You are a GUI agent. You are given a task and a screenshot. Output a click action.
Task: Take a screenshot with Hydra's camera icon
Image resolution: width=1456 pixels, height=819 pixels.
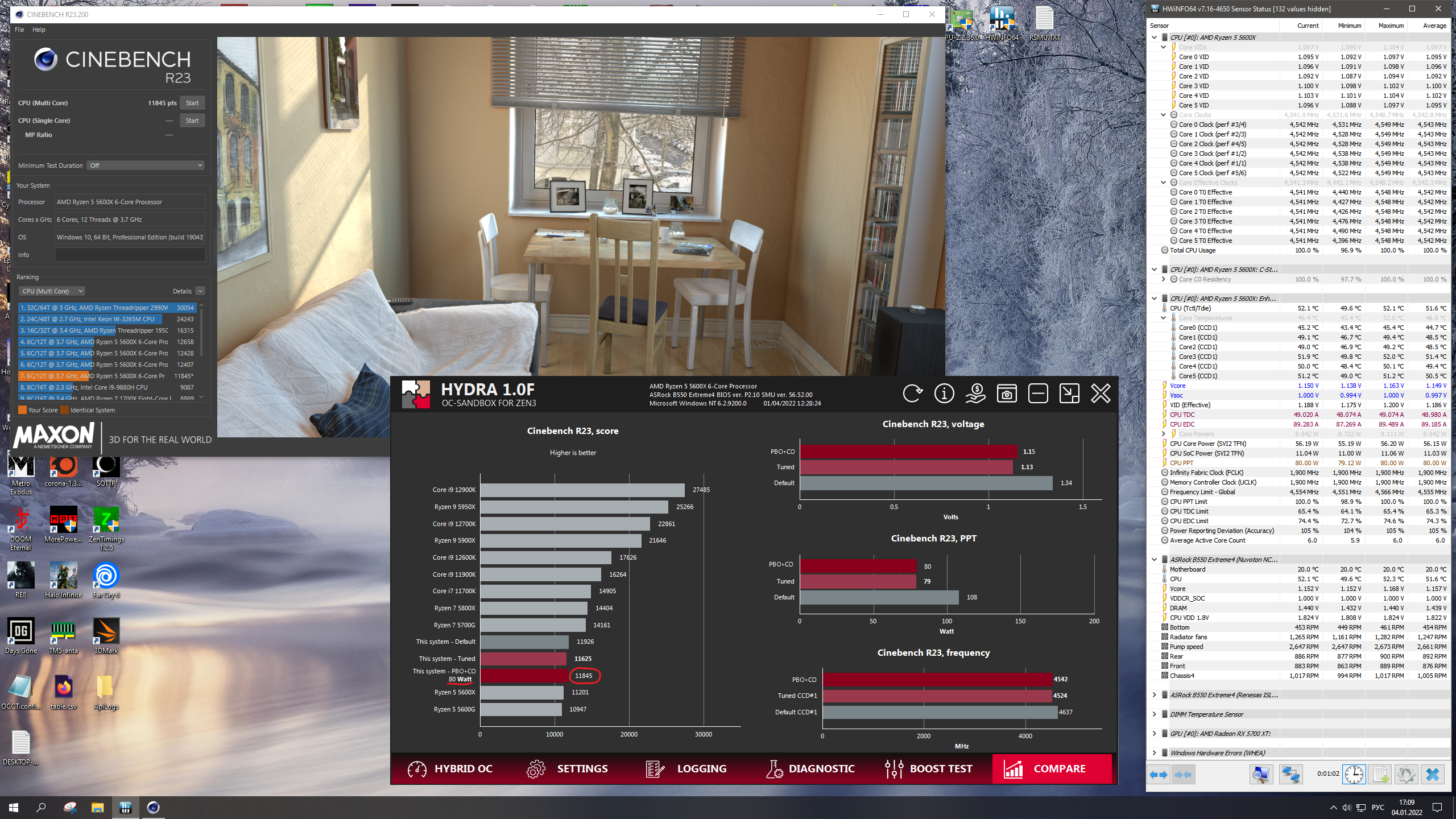coord(1007,393)
